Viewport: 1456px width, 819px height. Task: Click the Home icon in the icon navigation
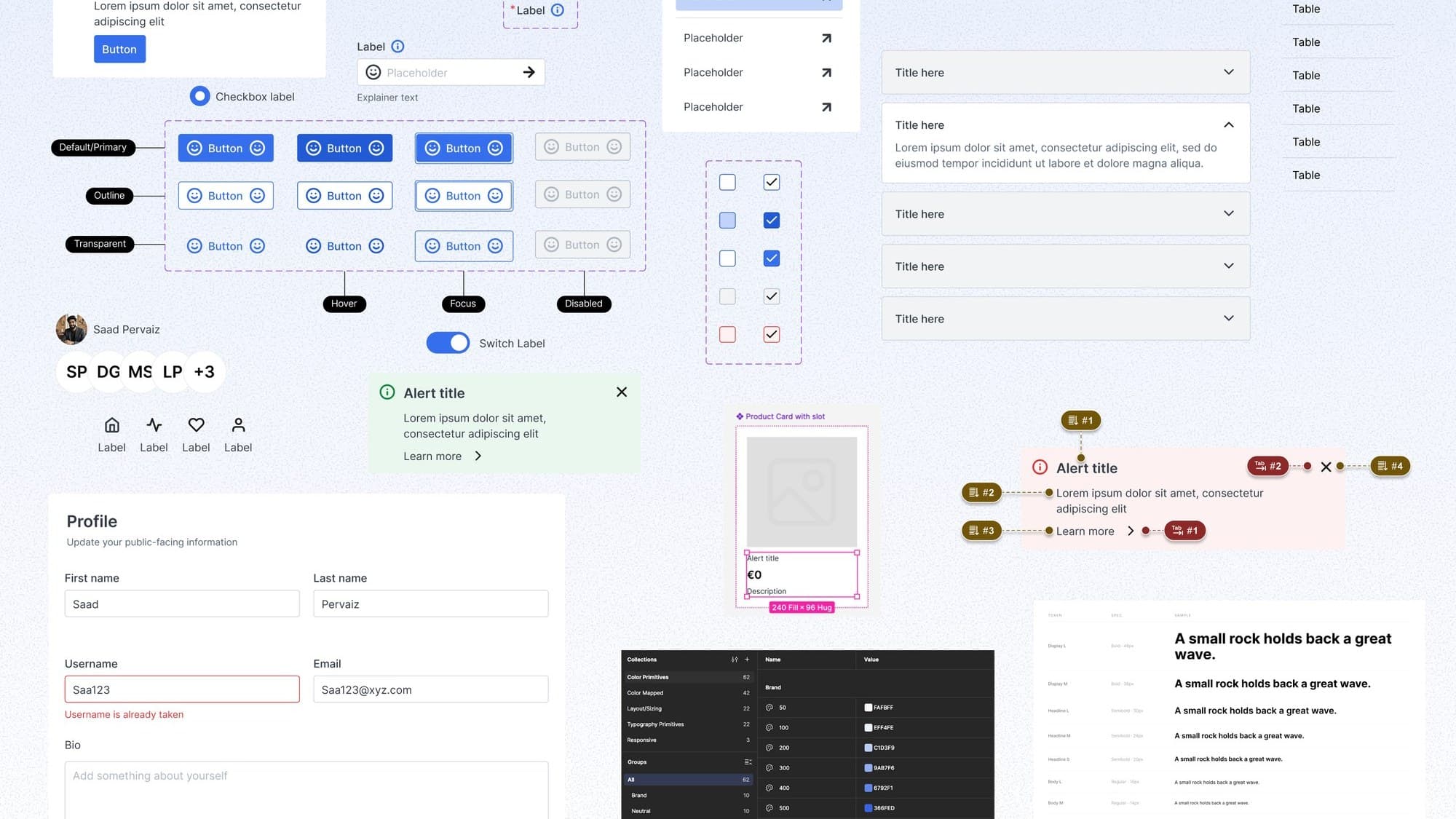[111, 425]
